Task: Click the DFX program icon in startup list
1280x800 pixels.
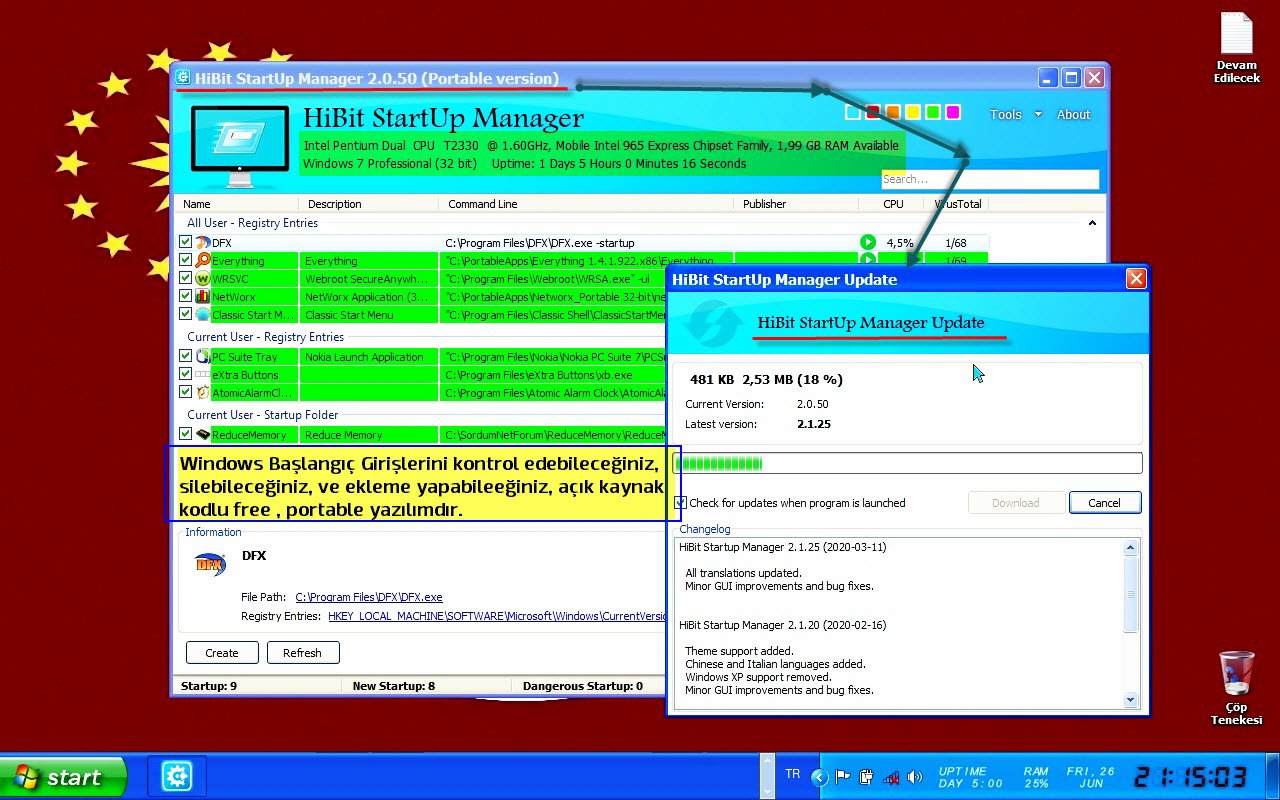Action: click(203, 243)
